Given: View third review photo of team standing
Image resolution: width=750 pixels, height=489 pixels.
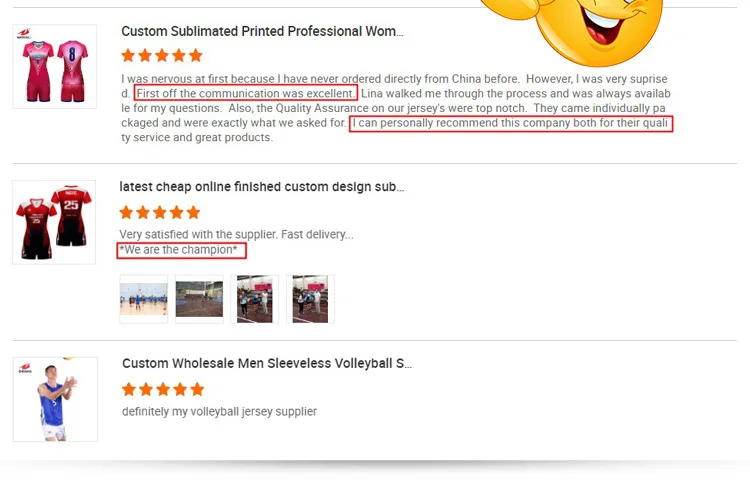Looking at the screenshot, I should coord(254,299).
